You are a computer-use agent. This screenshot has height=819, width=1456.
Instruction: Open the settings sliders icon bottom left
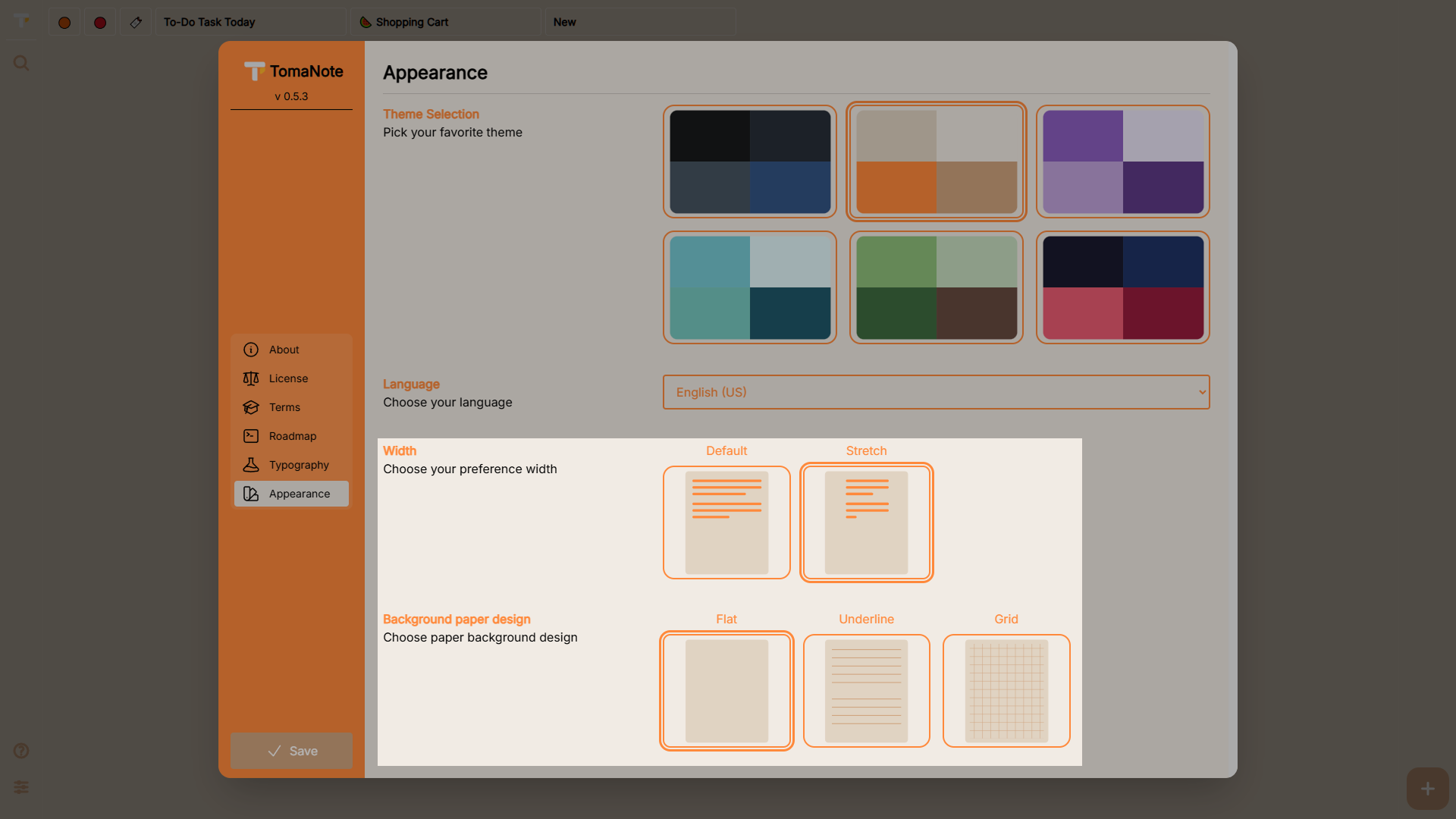pyautogui.click(x=21, y=787)
